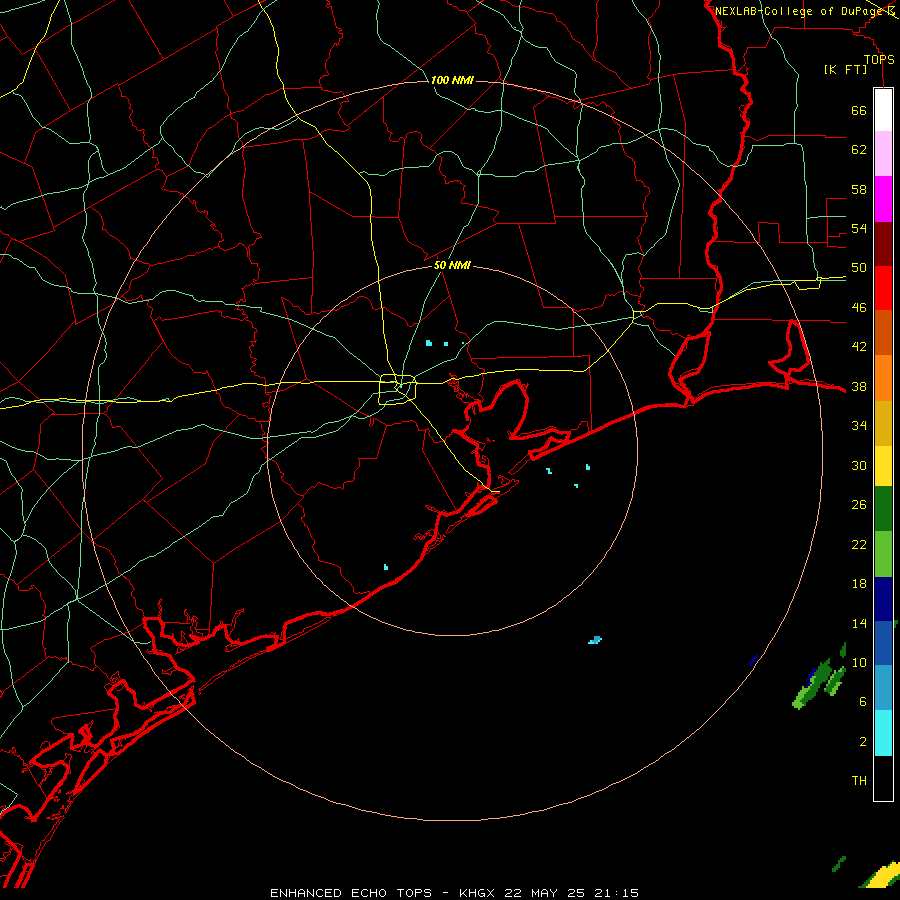
Task: Select the magenta swatch in the color scale
Action: [x=883, y=199]
